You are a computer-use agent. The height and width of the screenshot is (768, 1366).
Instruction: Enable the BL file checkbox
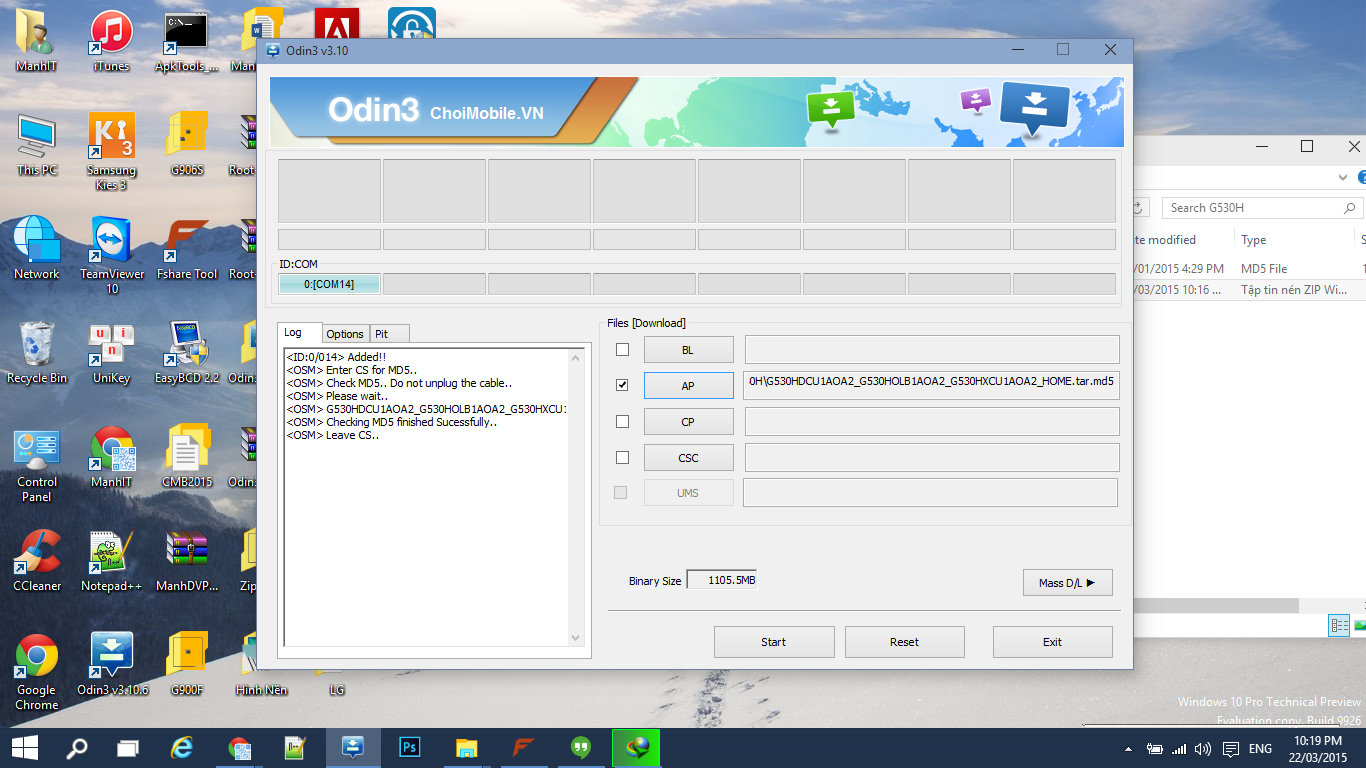622,349
